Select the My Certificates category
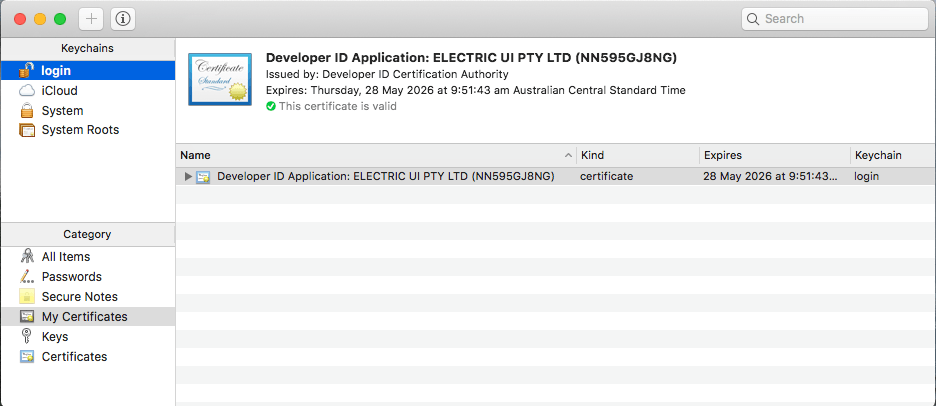 (84, 317)
